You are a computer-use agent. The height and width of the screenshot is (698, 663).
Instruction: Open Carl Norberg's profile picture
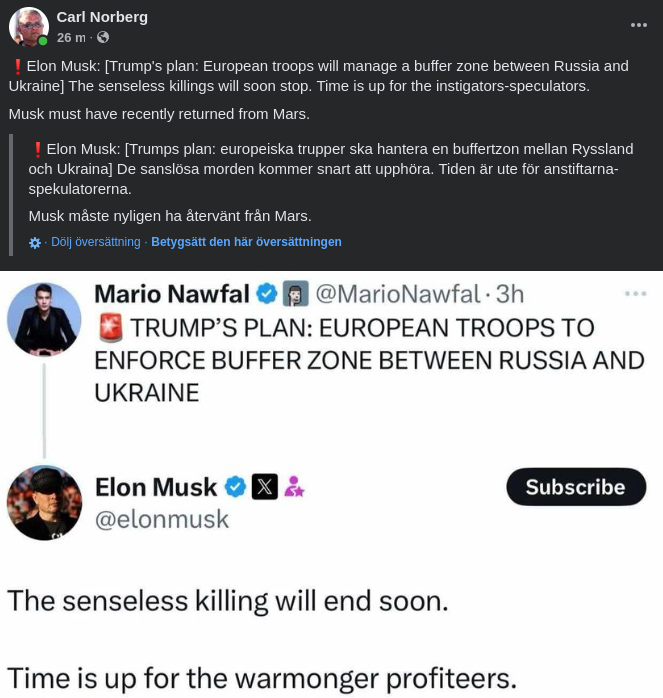[x=28, y=27]
